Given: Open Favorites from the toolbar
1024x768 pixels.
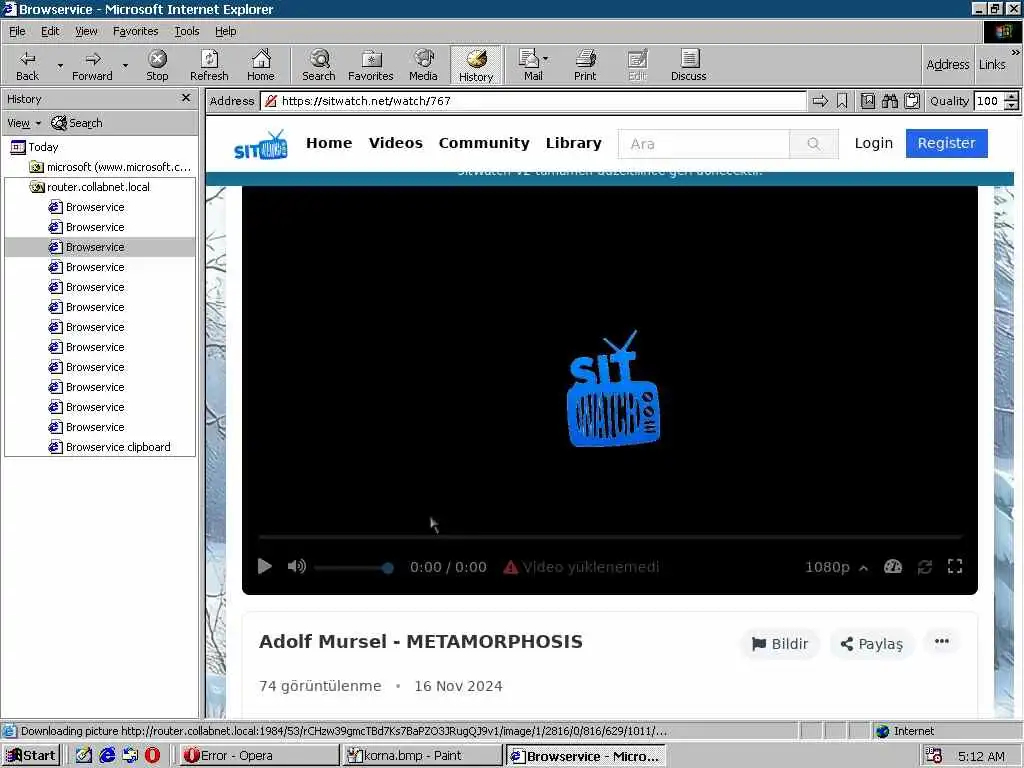Looking at the screenshot, I should point(371,65).
